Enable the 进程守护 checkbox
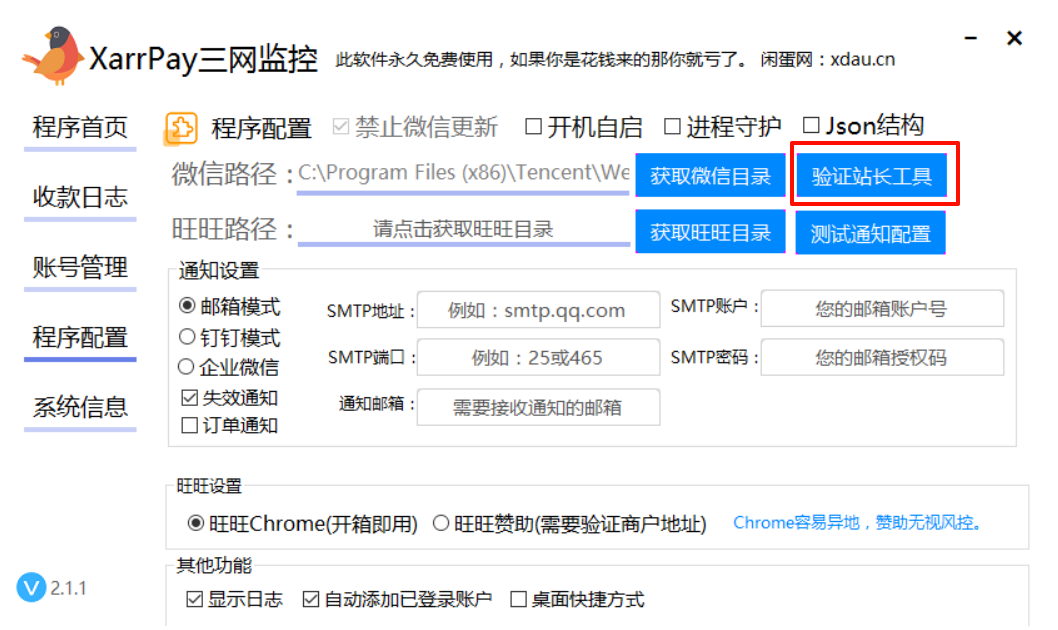 point(672,126)
